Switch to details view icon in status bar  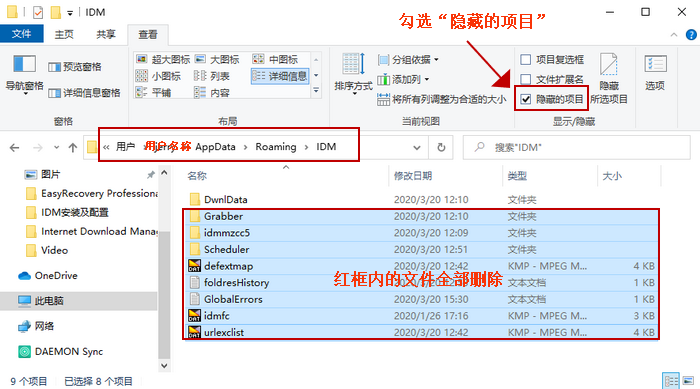click(x=671, y=381)
